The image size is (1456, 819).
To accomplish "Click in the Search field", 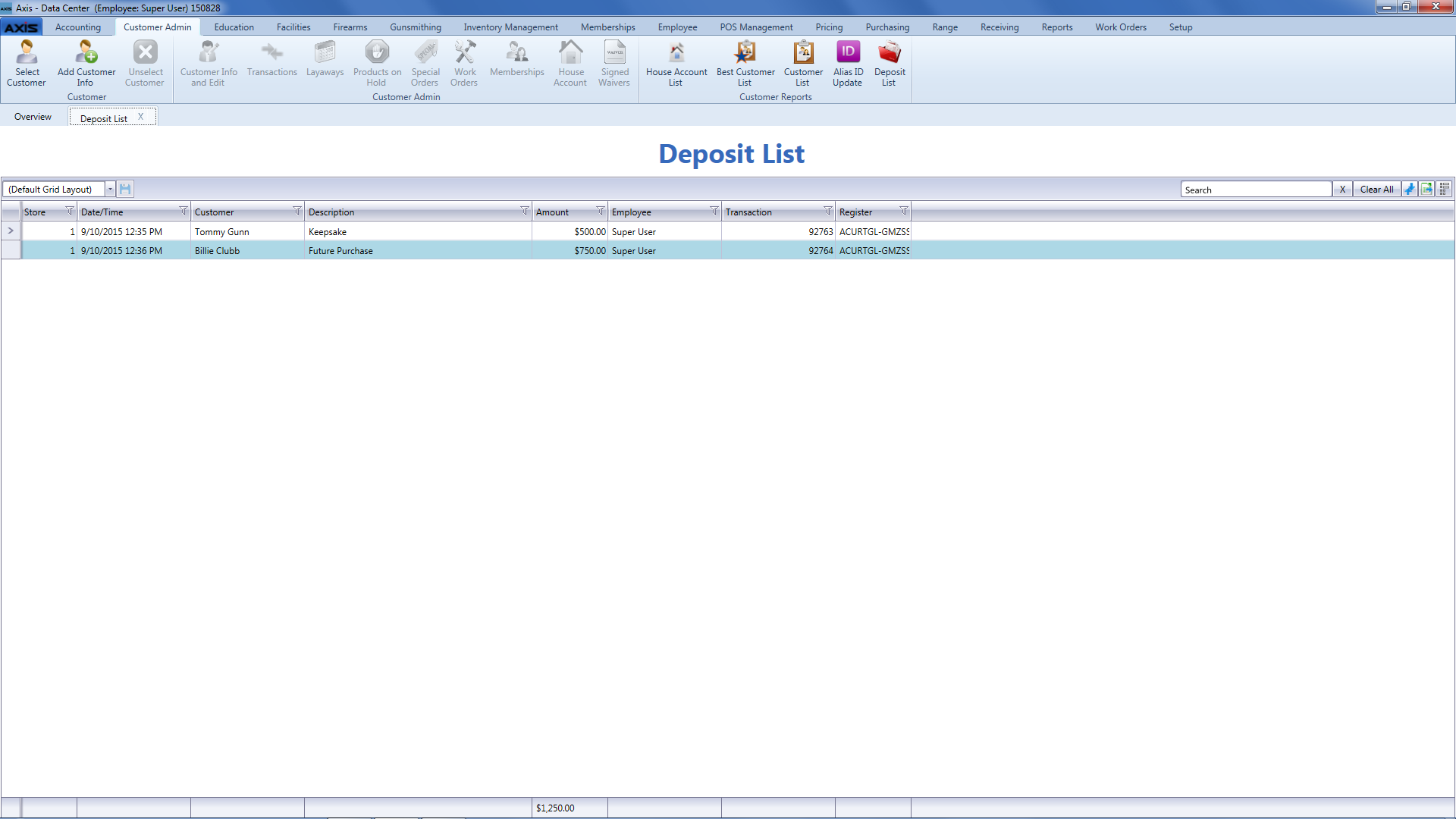I will 1256,190.
